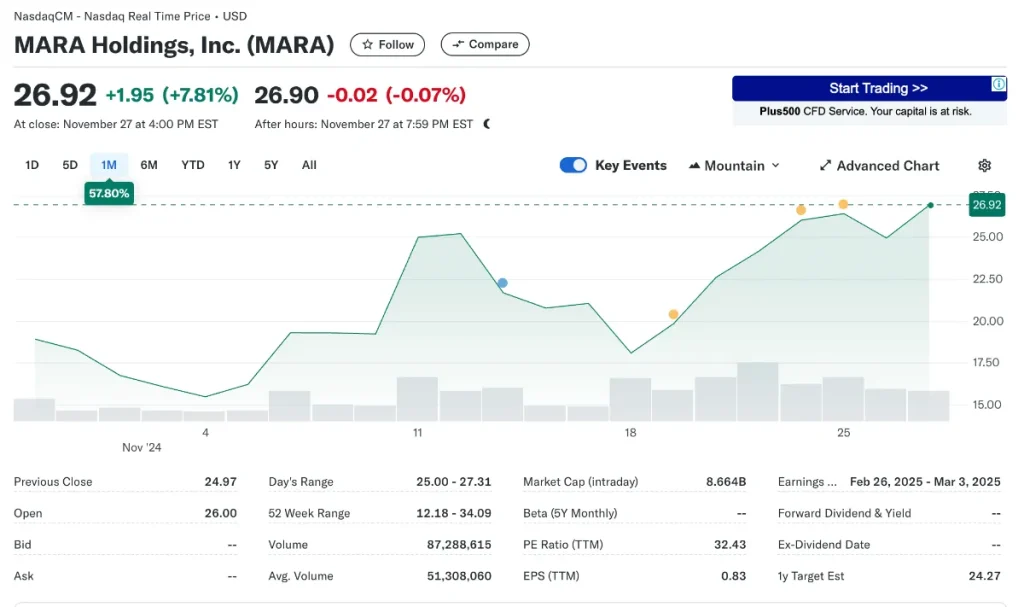Open the Compare button

(x=485, y=44)
